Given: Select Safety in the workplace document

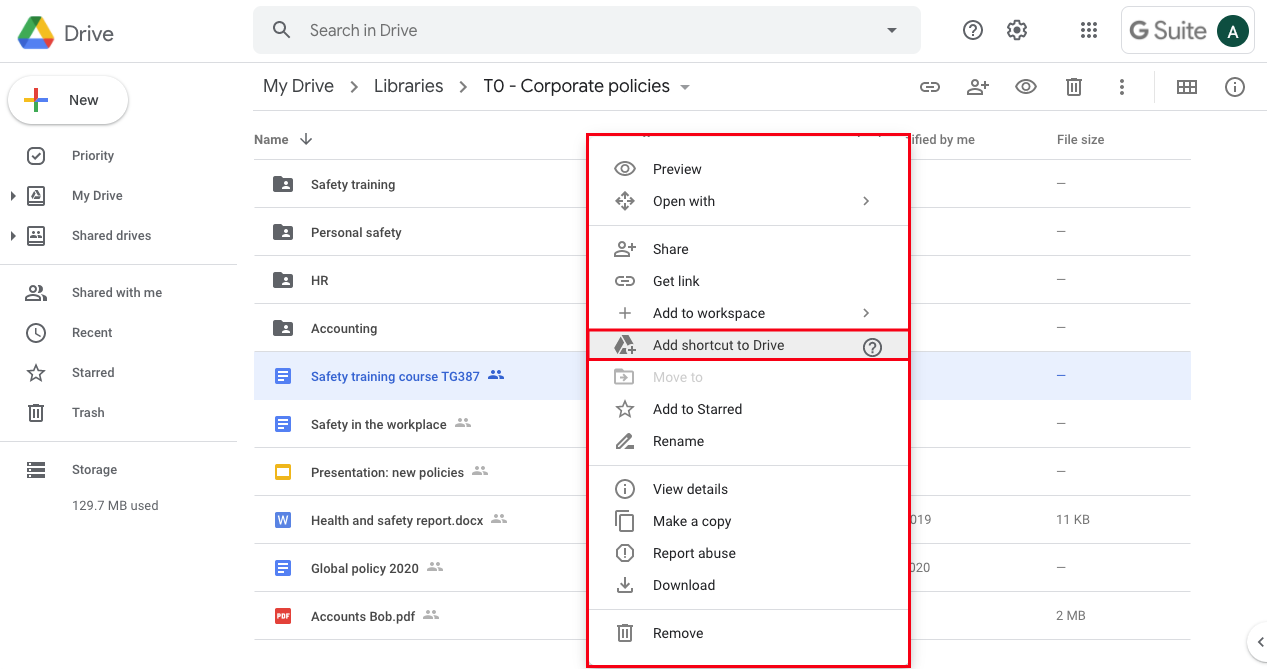Looking at the screenshot, I should (378, 425).
